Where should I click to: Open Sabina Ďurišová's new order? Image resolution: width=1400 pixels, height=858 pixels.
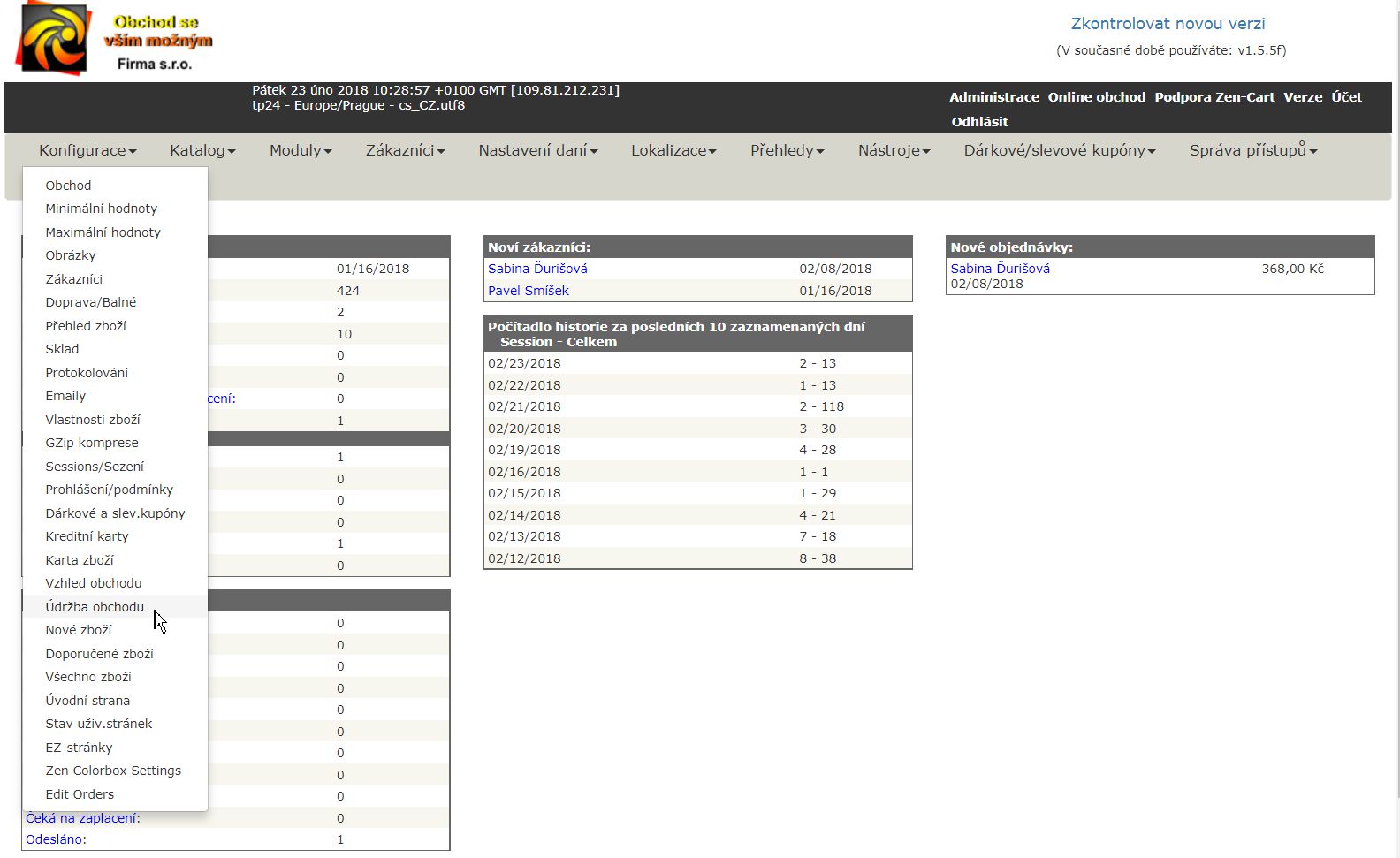point(1000,269)
